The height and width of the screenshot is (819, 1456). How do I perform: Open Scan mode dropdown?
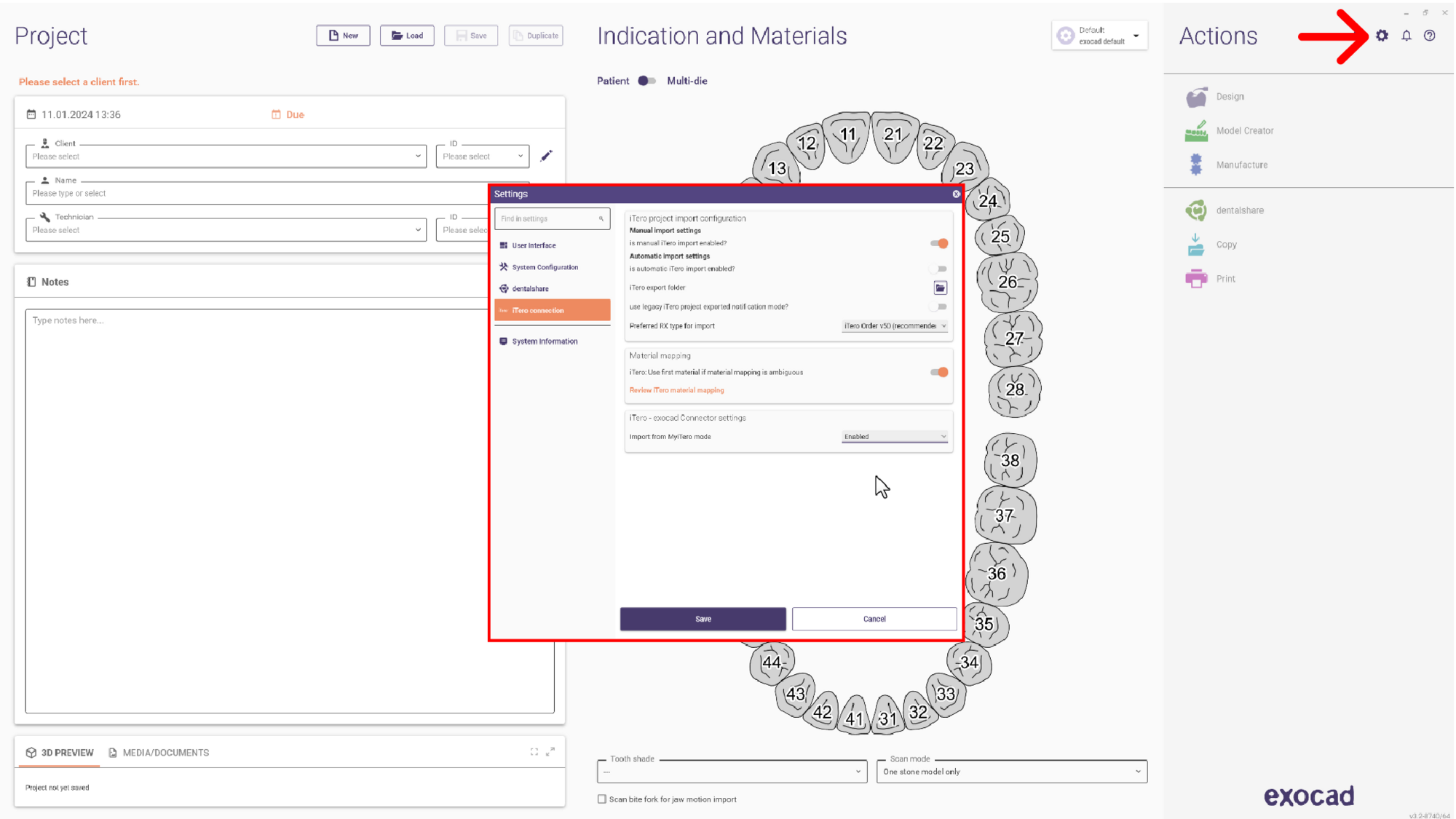tap(1012, 772)
